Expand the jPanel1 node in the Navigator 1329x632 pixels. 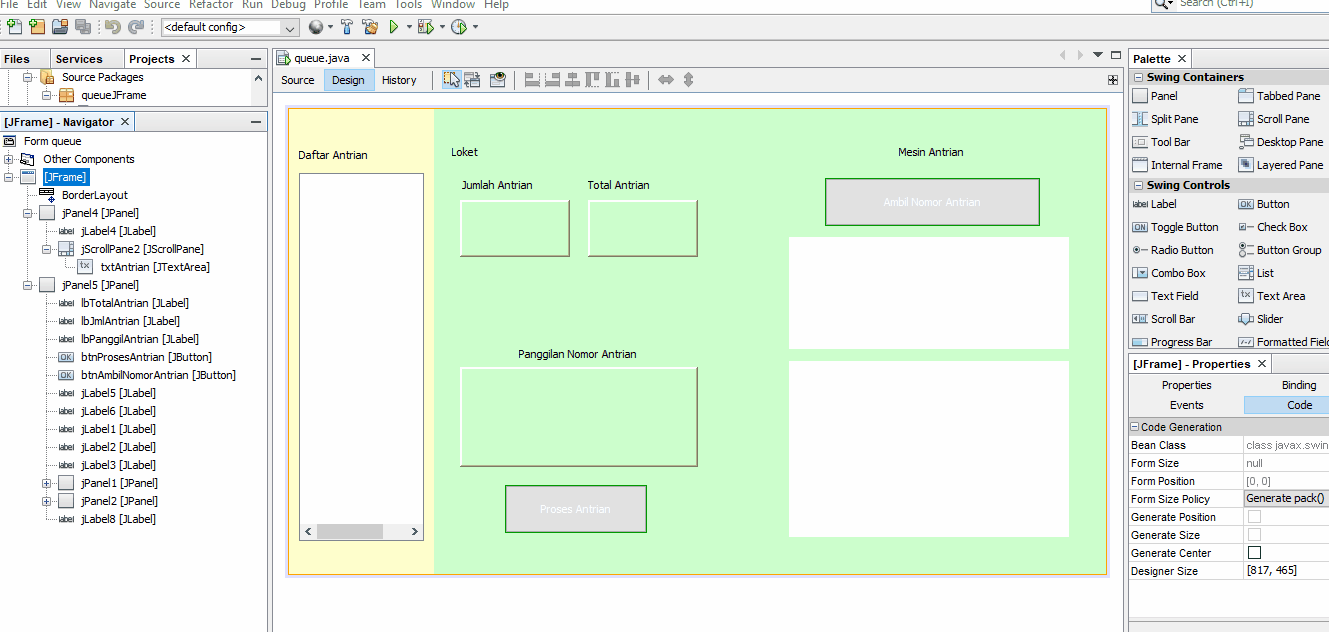point(44,482)
